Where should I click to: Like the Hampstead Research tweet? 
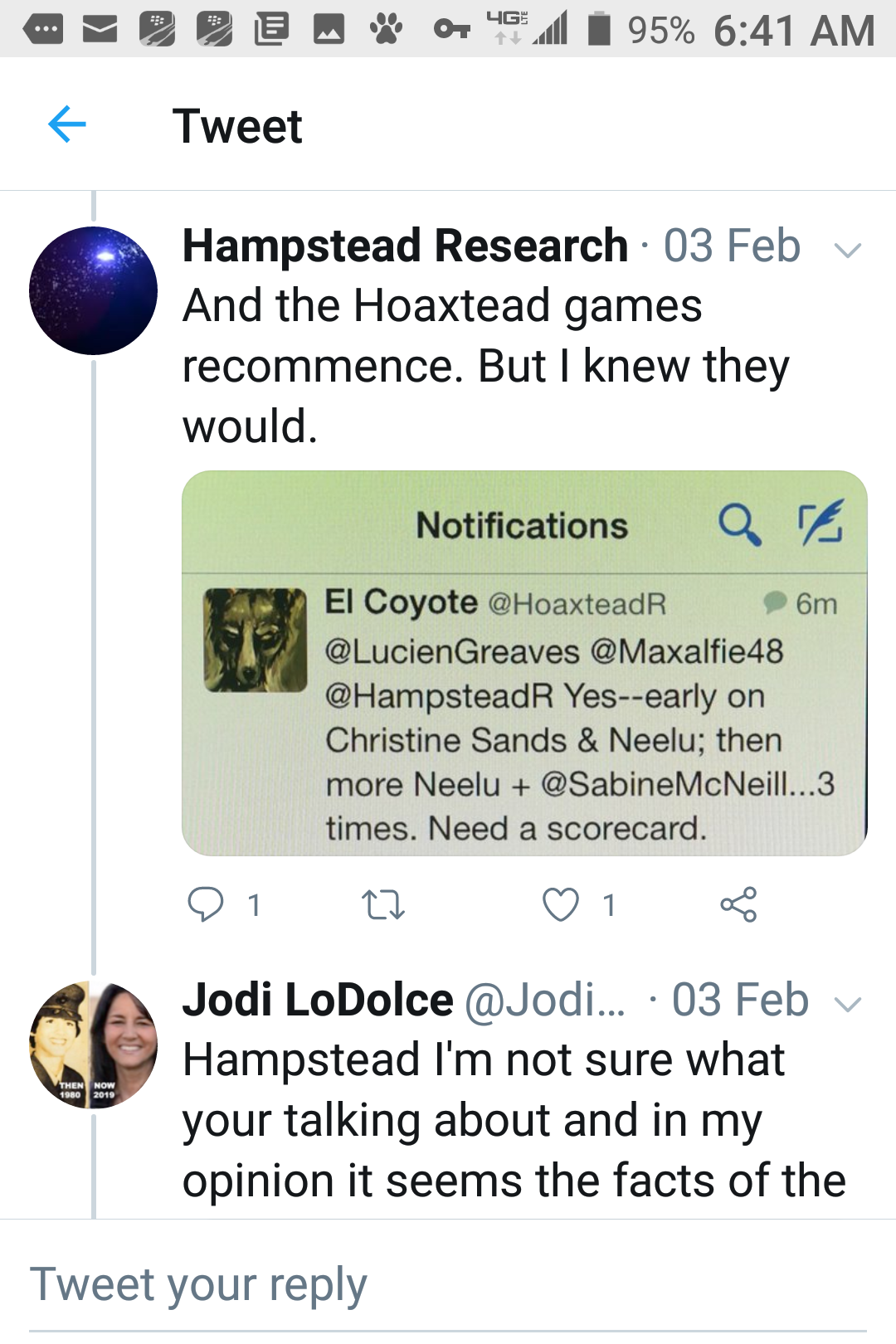click(561, 904)
